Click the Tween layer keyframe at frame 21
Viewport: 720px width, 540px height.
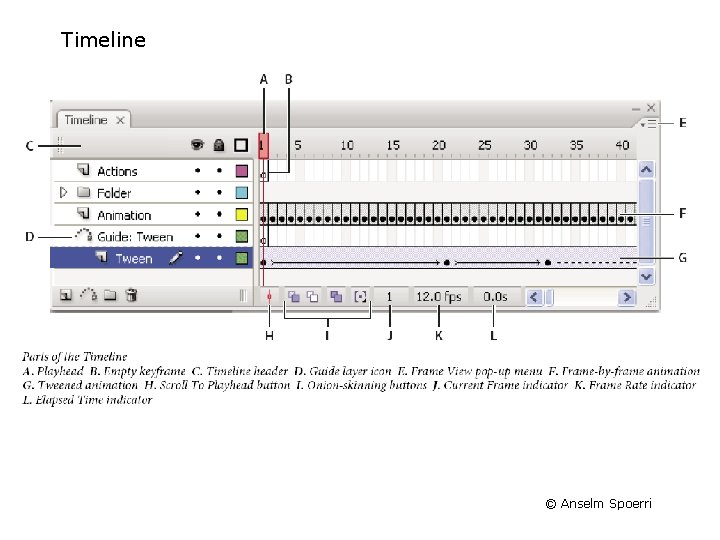point(447,263)
